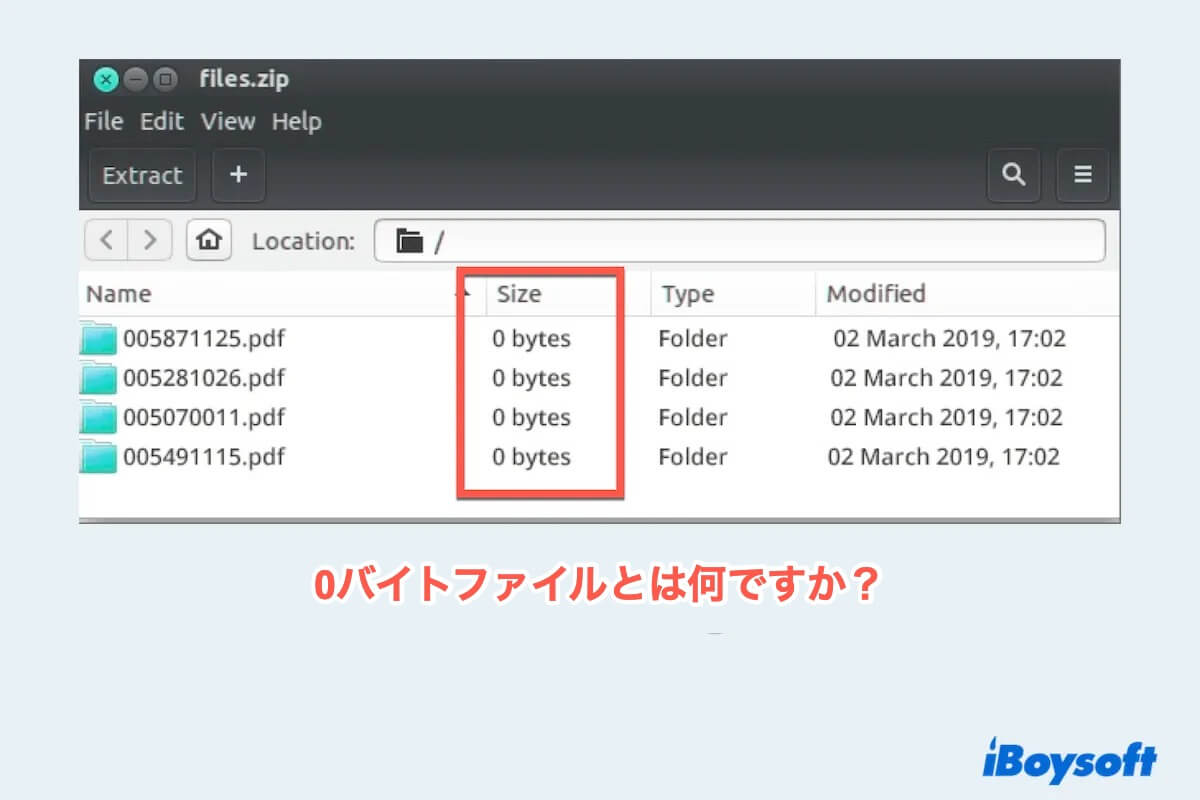Select the 005070011.pdf entry
This screenshot has width=1200, height=800.
[203, 418]
